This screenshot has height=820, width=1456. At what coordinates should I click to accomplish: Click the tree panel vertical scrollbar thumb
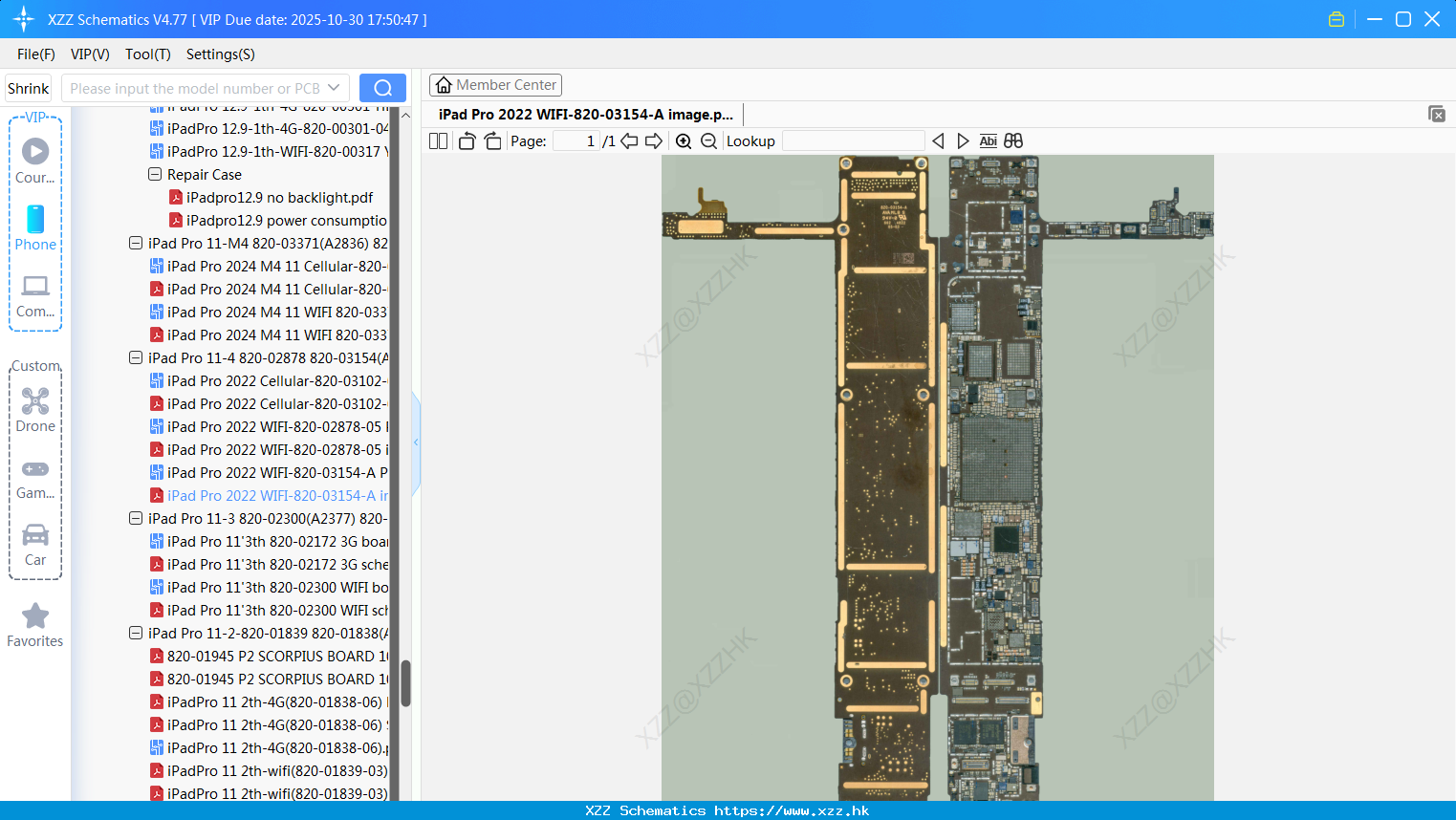click(405, 683)
